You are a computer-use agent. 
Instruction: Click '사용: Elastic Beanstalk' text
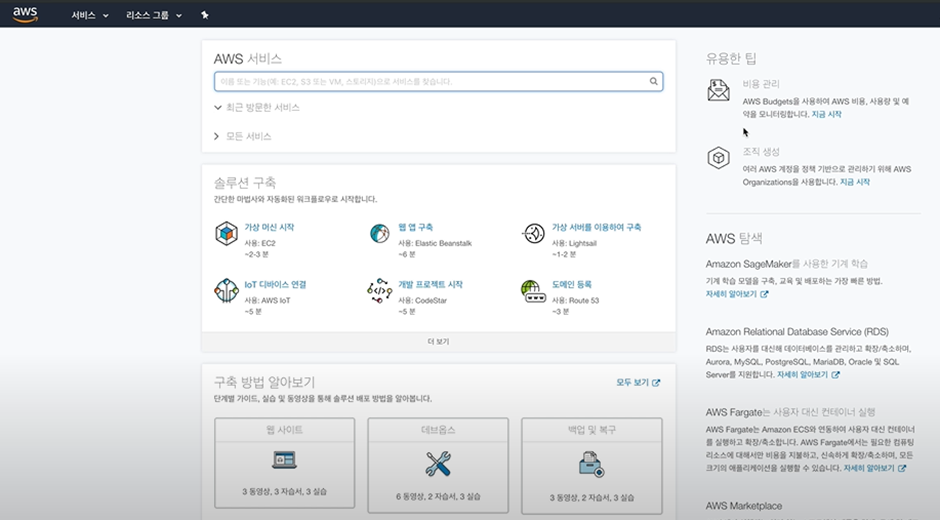(x=435, y=243)
